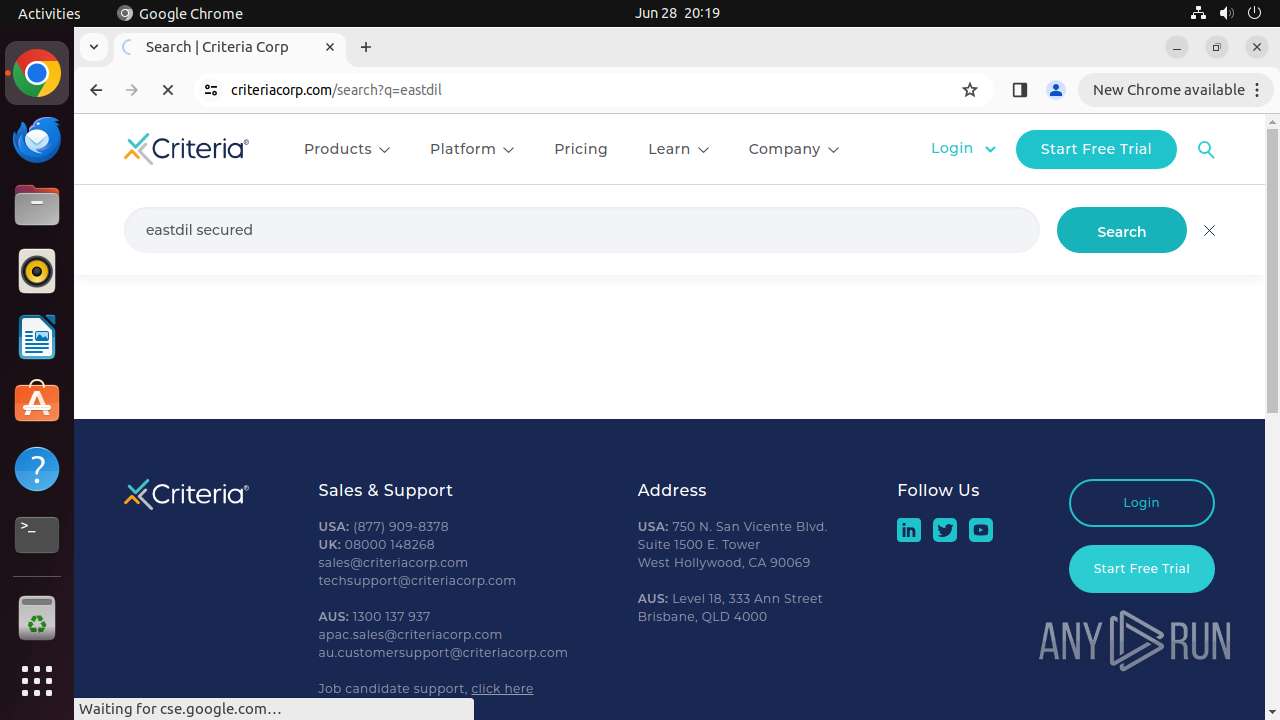Open system network status icon
The width and height of the screenshot is (1280, 720).
click(1198, 13)
